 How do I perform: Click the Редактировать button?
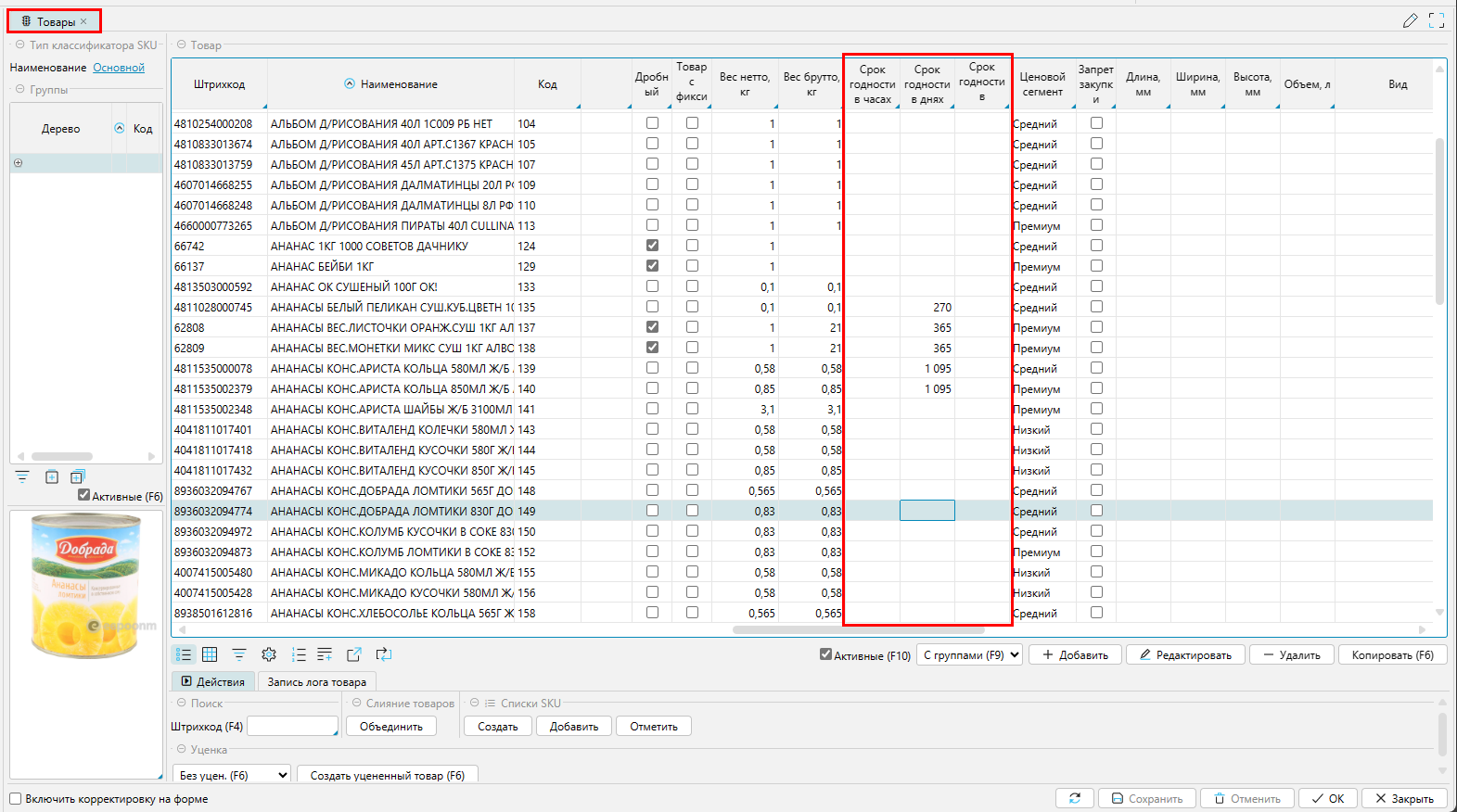(x=1185, y=654)
